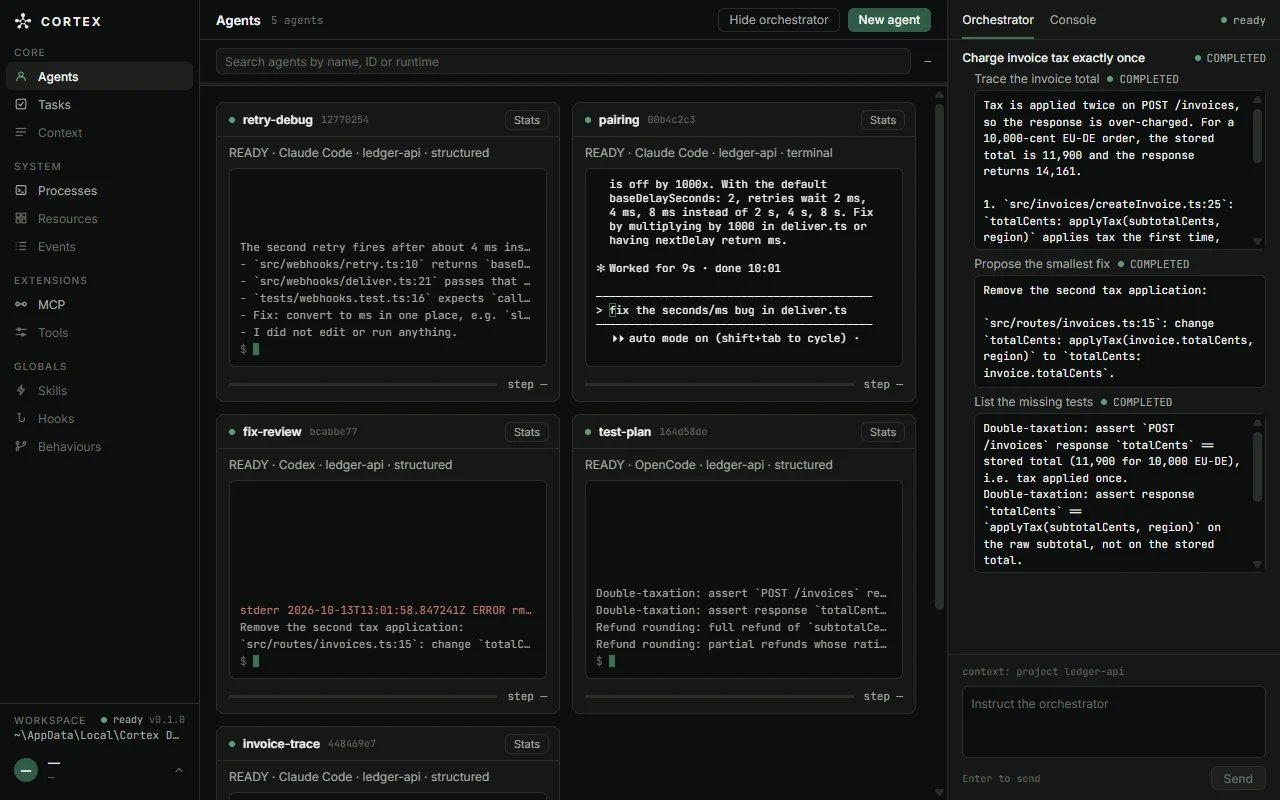Open the Events sidebar item
Viewport: 1280px width, 800px height.
(x=99, y=246)
